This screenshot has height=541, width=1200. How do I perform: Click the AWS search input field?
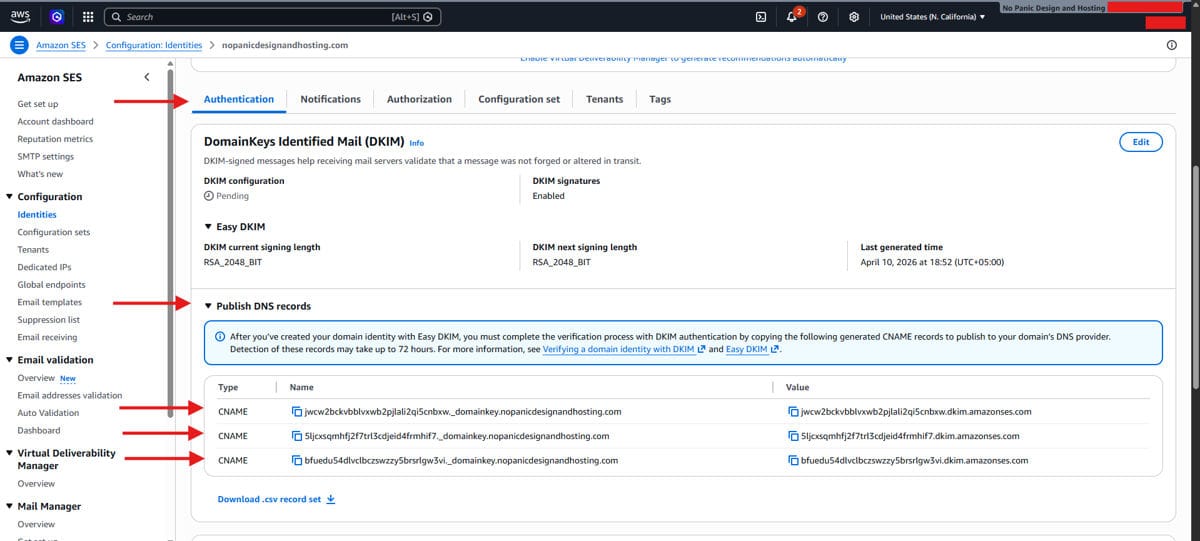point(272,17)
